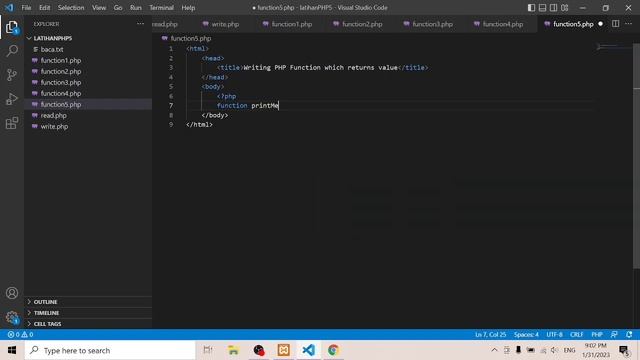Open read.php in the Explorer
The image size is (640, 360).
tap(53, 116)
